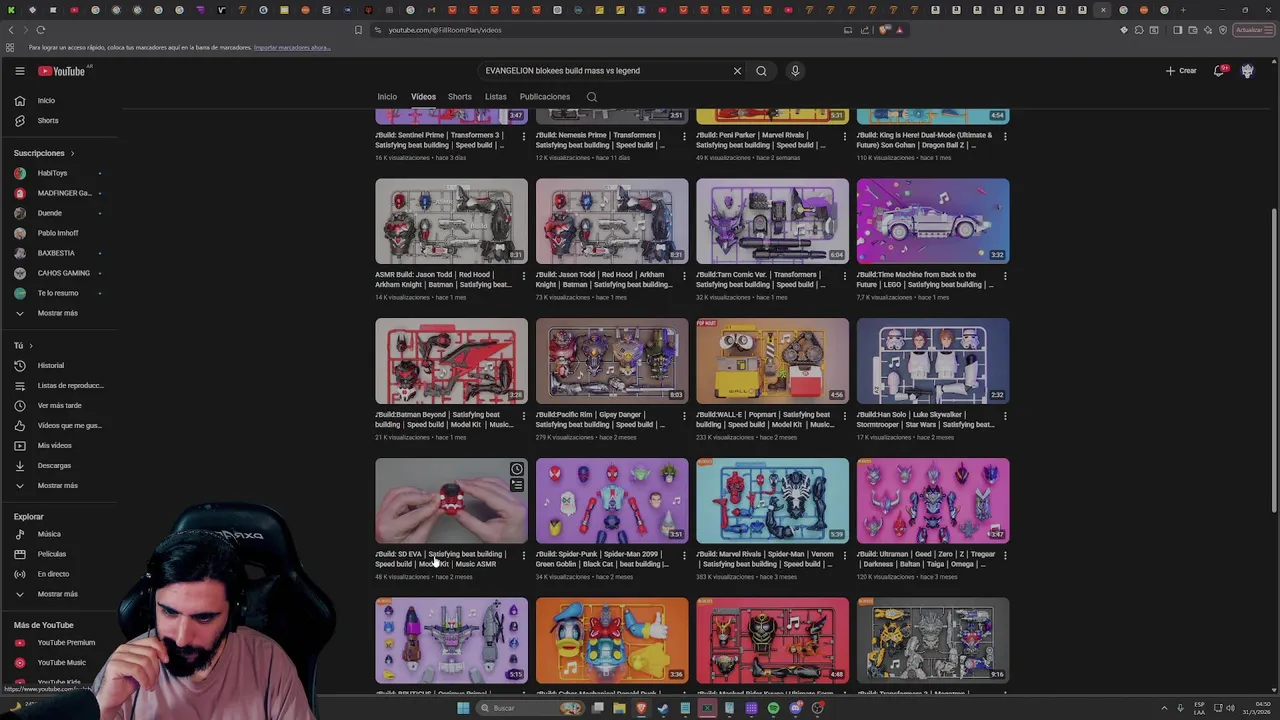Click the search magnifier button
1280x720 pixels.
coord(761,71)
